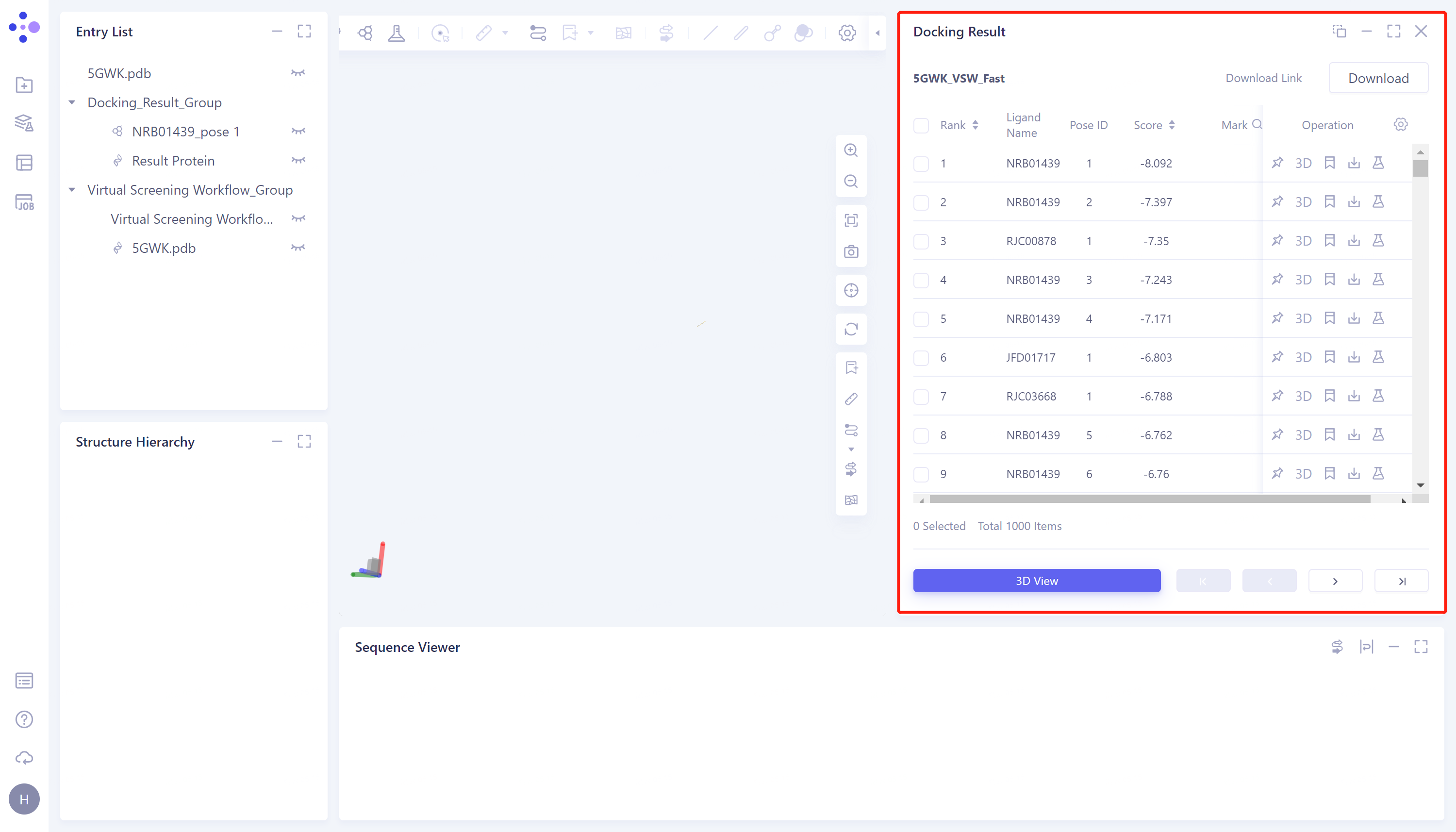The image size is (1456, 832).
Task: Open the top toolbar settings gear
Action: pyautogui.click(x=847, y=33)
